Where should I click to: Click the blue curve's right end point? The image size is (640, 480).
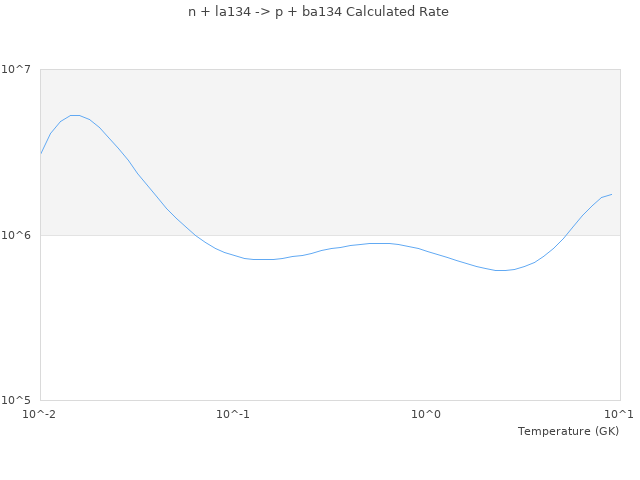pos(611,195)
